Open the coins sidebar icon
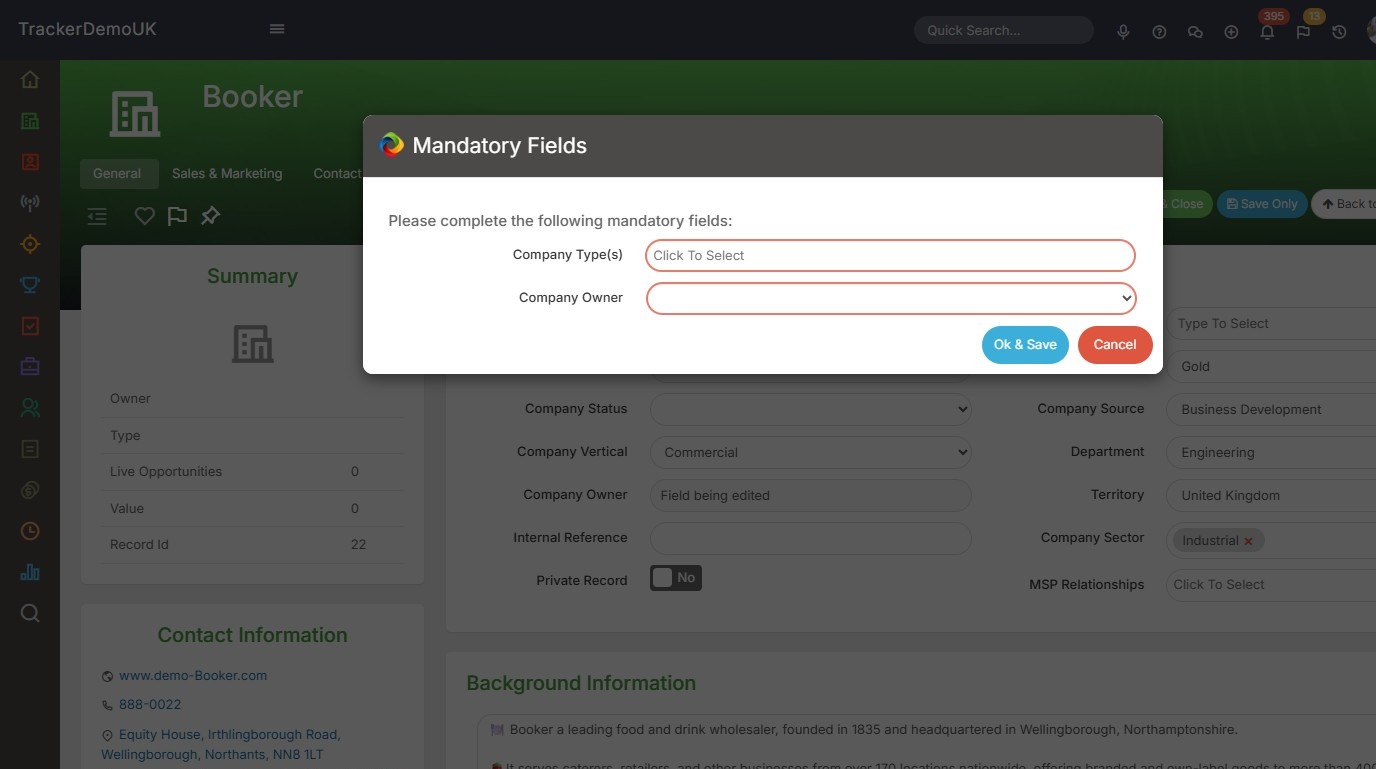Viewport: 1376px width, 769px height. click(30, 490)
